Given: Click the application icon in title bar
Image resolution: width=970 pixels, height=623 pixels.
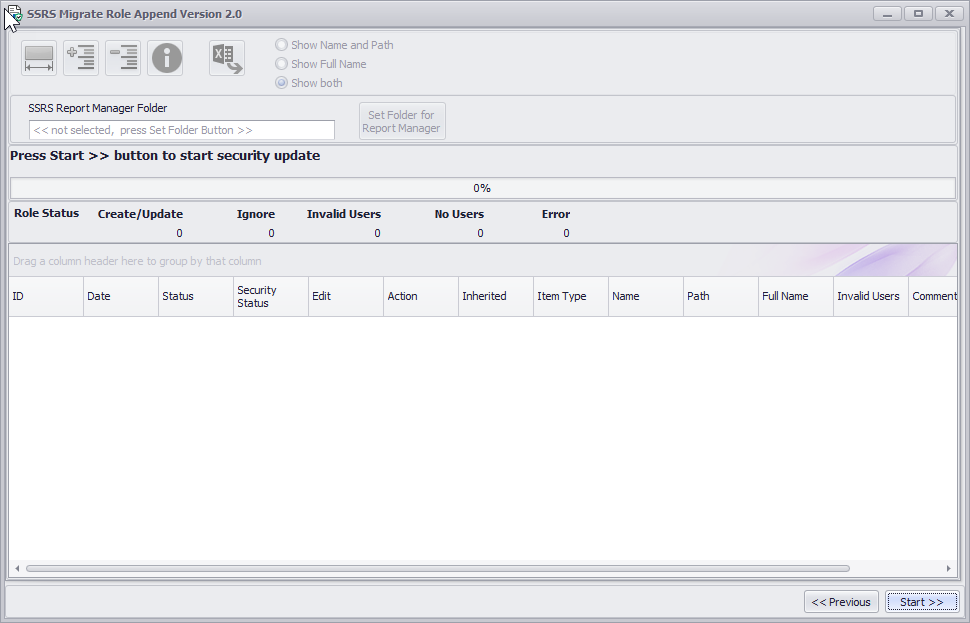Looking at the screenshot, I should click(13, 14).
